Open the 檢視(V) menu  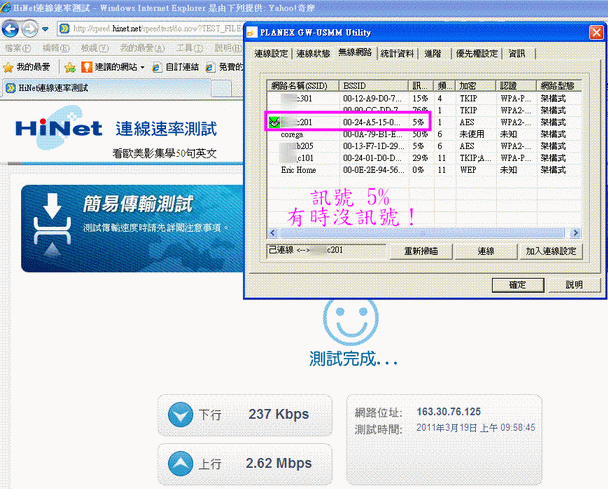[95, 48]
